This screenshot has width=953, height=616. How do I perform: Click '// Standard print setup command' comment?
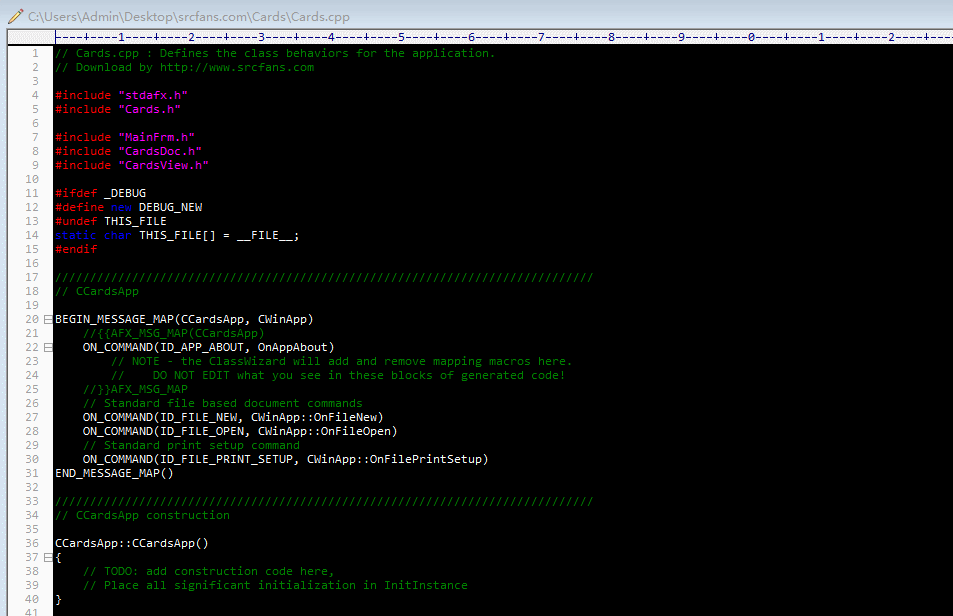191,445
